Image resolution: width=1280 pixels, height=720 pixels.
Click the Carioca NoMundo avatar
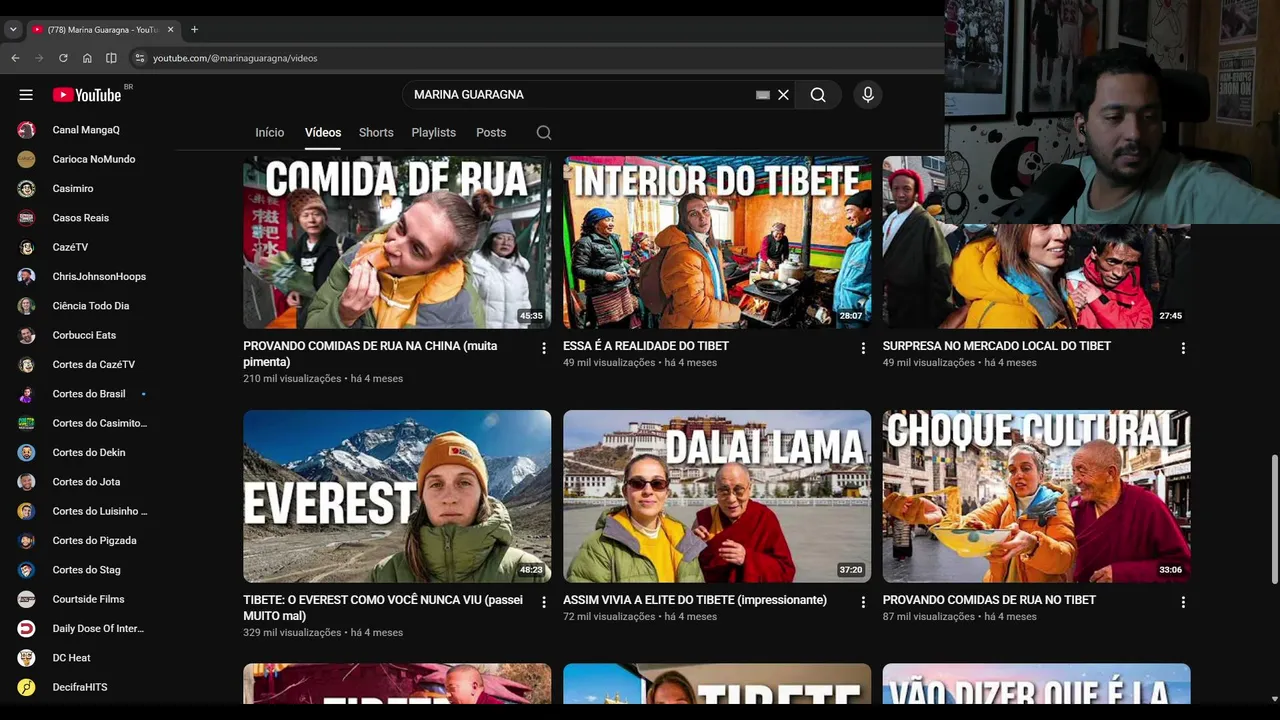[x=27, y=159]
